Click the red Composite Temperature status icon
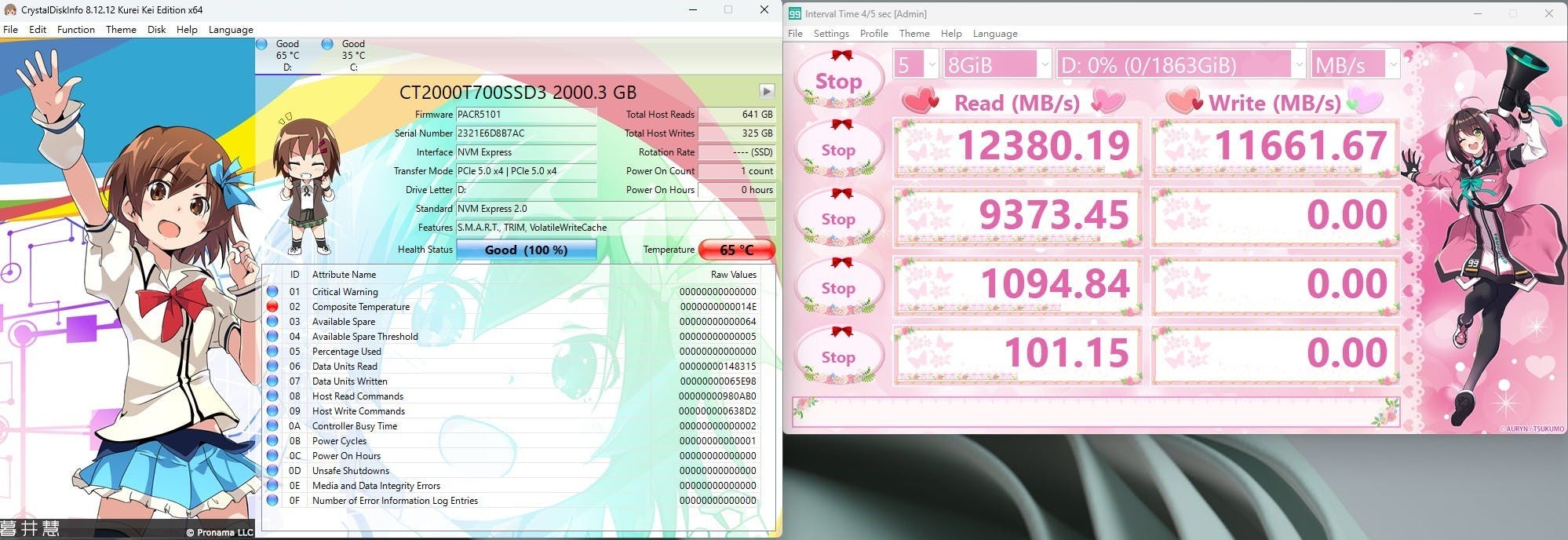 click(x=272, y=307)
